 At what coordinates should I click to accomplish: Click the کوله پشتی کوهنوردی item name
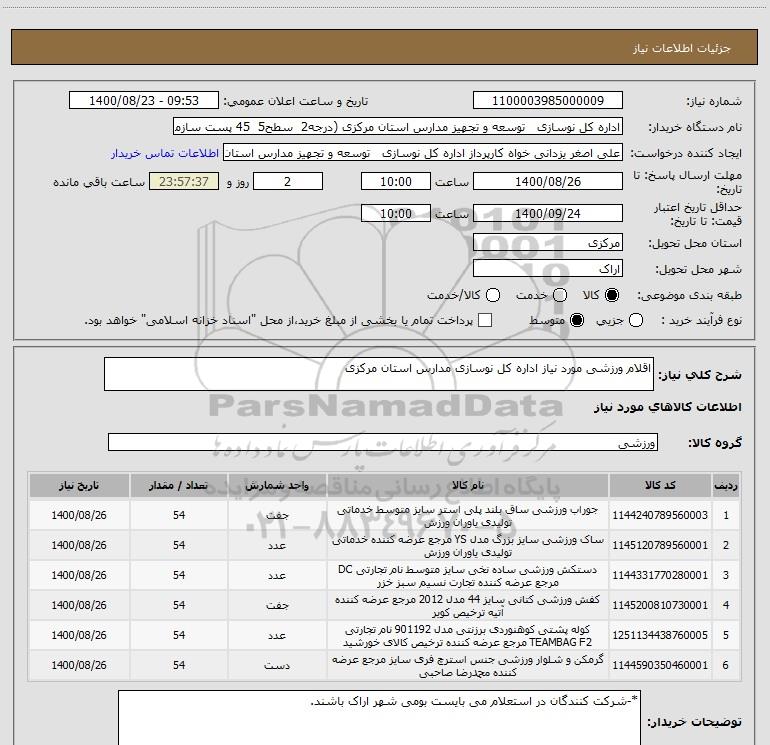pyautogui.click(x=468, y=635)
